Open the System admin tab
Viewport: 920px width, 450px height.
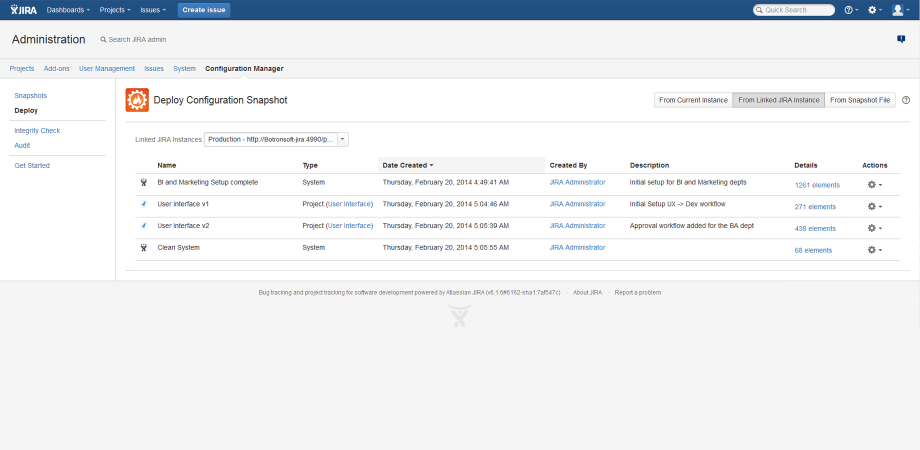click(x=184, y=69)
